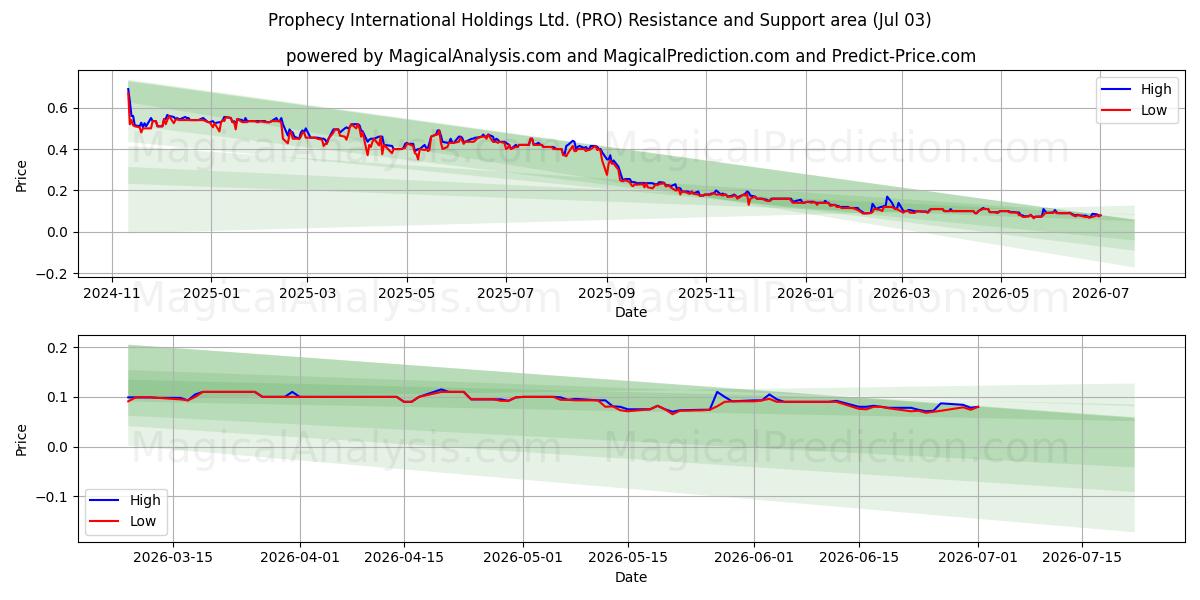The width and height of the screenshot is (1200, 600).
Task: Click the −0.1 value on bottom price axis
Action: (54, 497)
